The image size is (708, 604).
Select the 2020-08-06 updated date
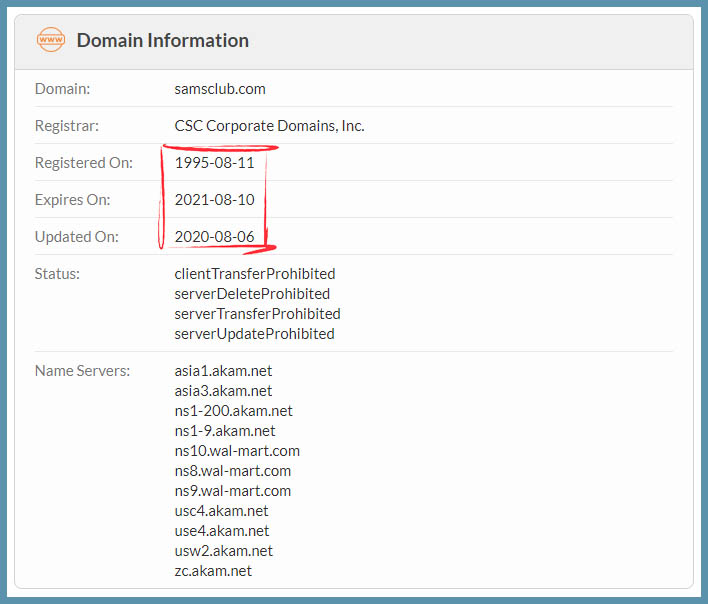pyautogui.click(x=214, y=237)
